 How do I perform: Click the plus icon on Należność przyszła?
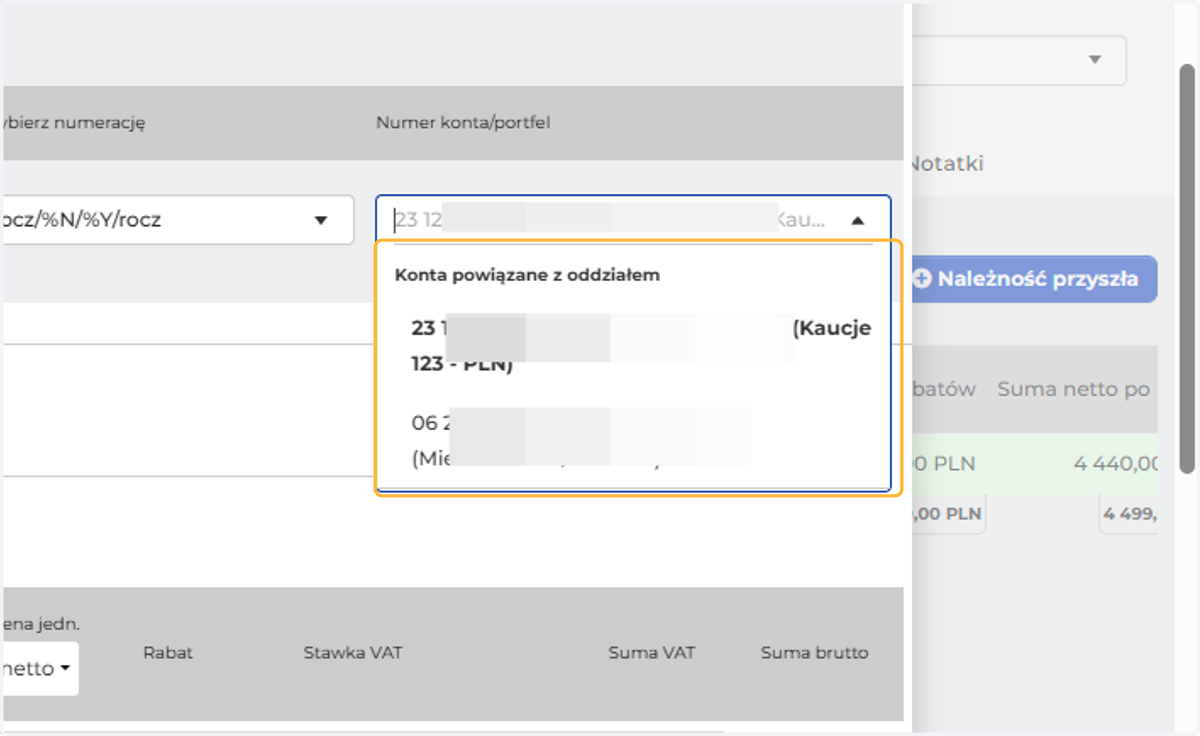(923, 279)
